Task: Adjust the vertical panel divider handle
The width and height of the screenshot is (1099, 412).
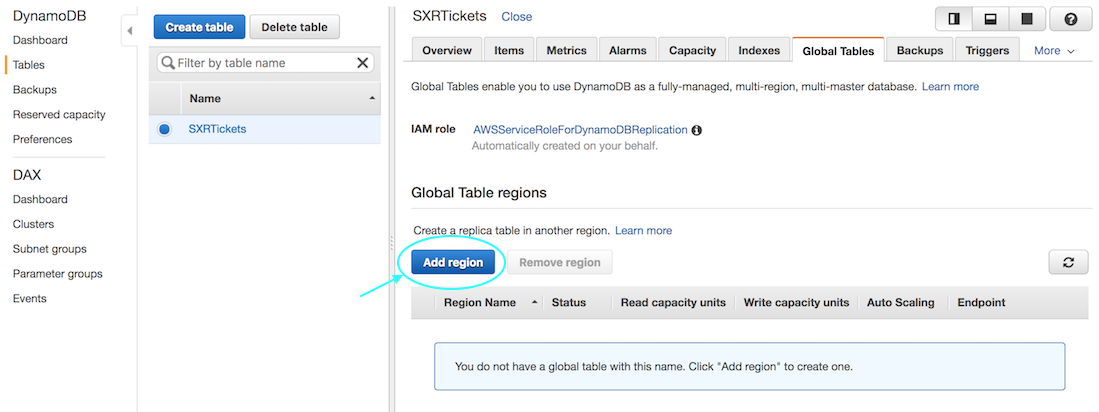Action: [391, 242]
